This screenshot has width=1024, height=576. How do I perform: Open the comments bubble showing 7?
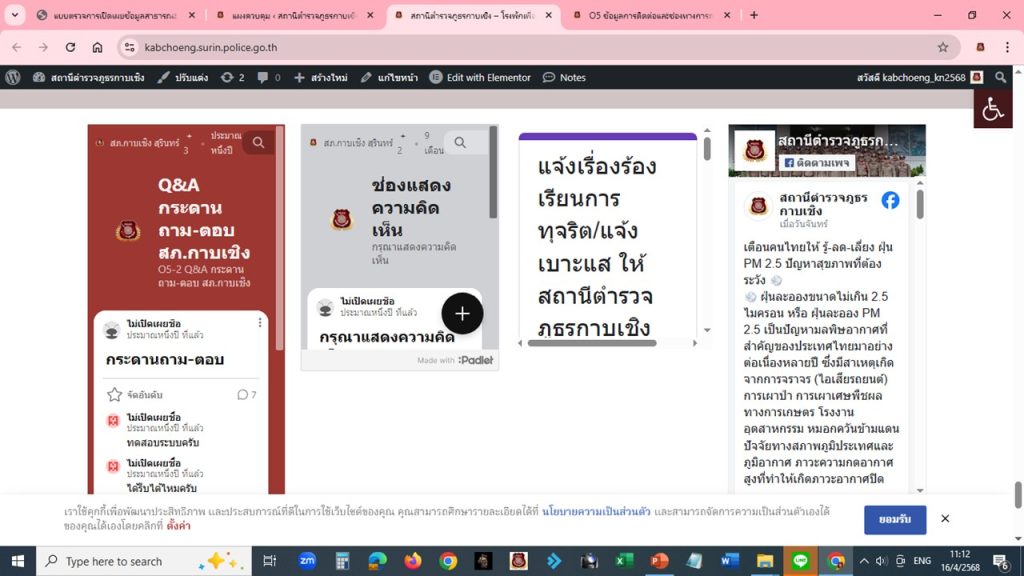pyautogui.click(x=246, y=395)
